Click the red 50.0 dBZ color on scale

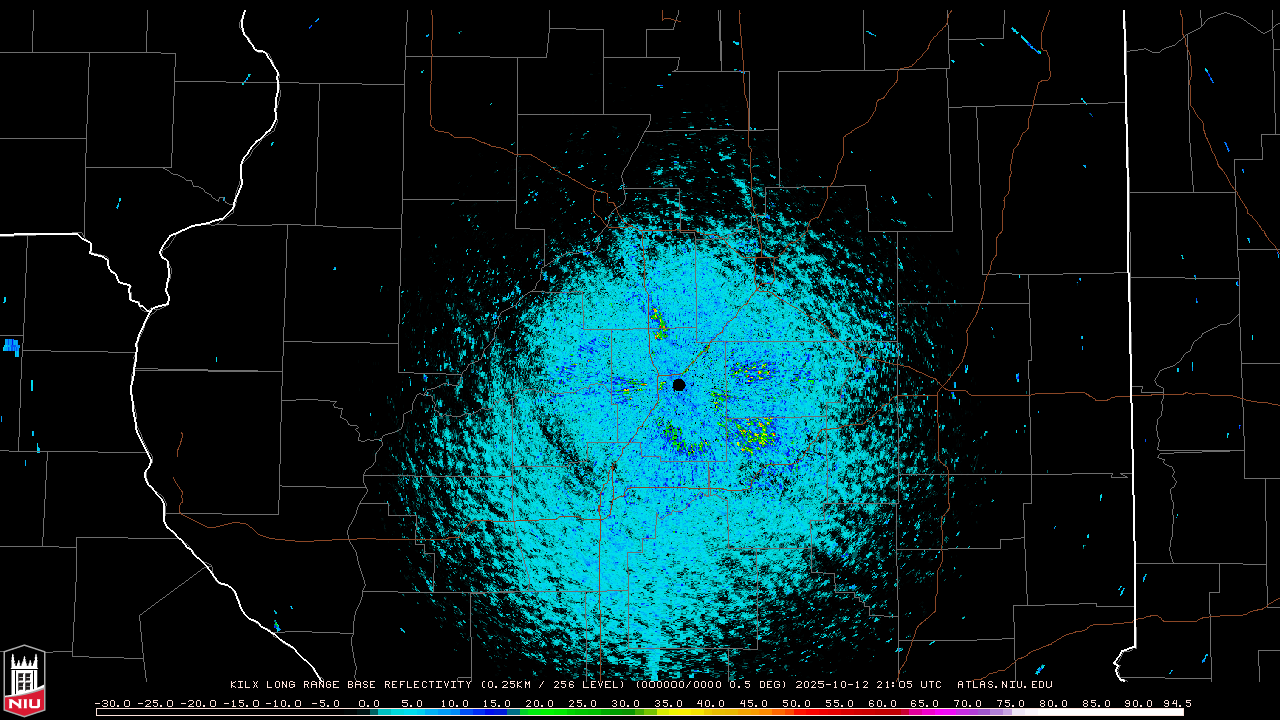pyautogui.click(x=797, y=712)
